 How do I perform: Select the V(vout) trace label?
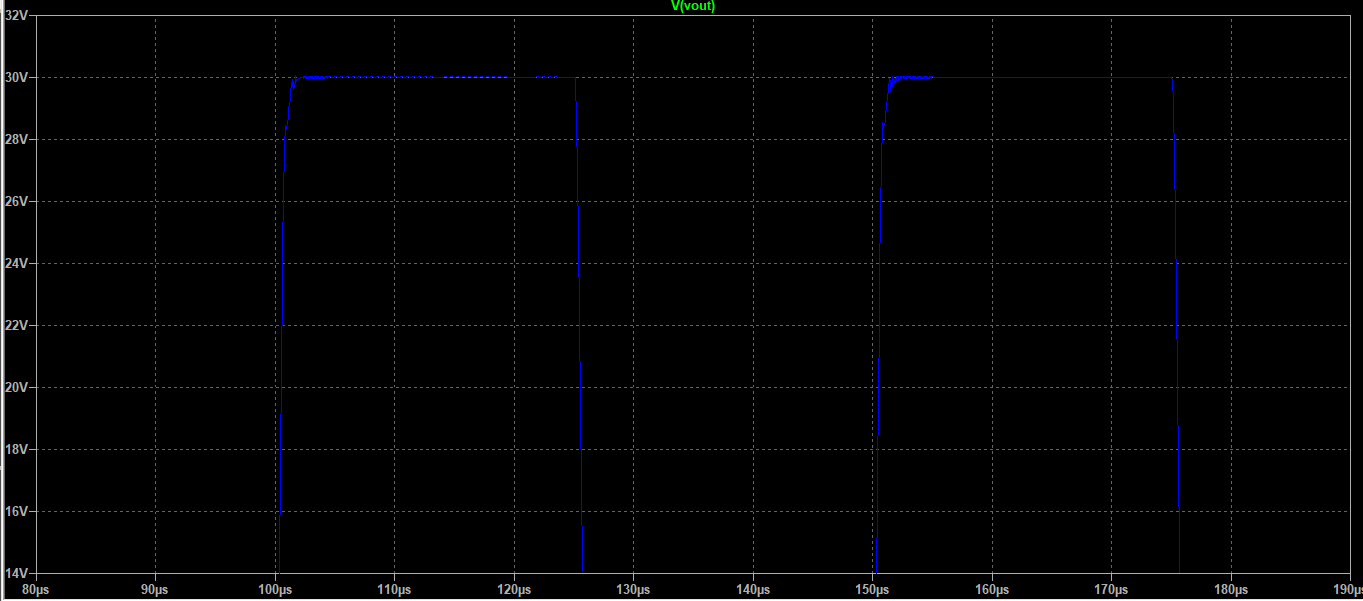(x=693, y=6)
